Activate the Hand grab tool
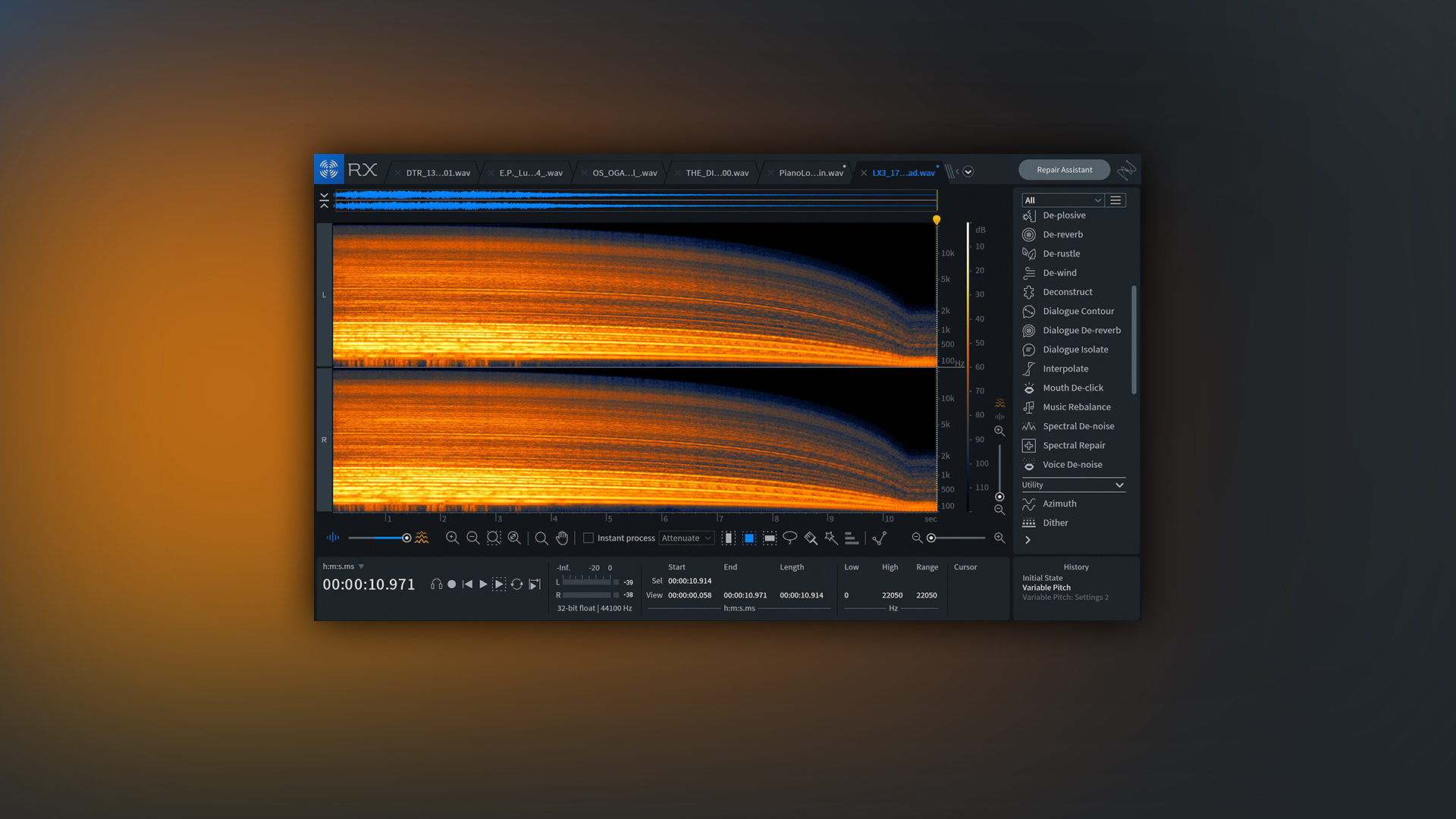The image size is (1456, 819). 562,538
